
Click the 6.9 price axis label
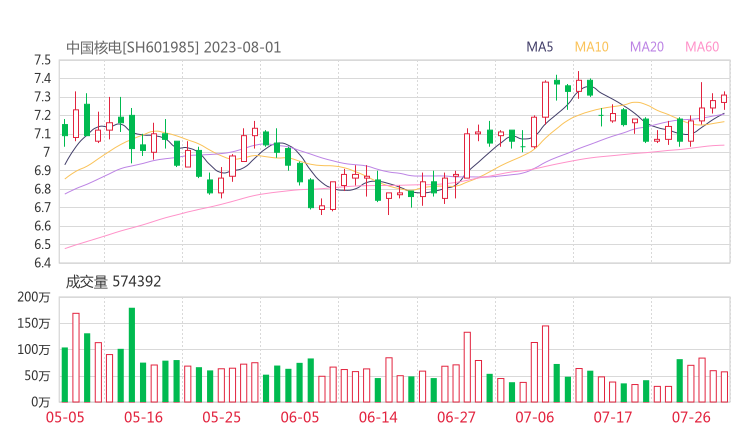42,171
